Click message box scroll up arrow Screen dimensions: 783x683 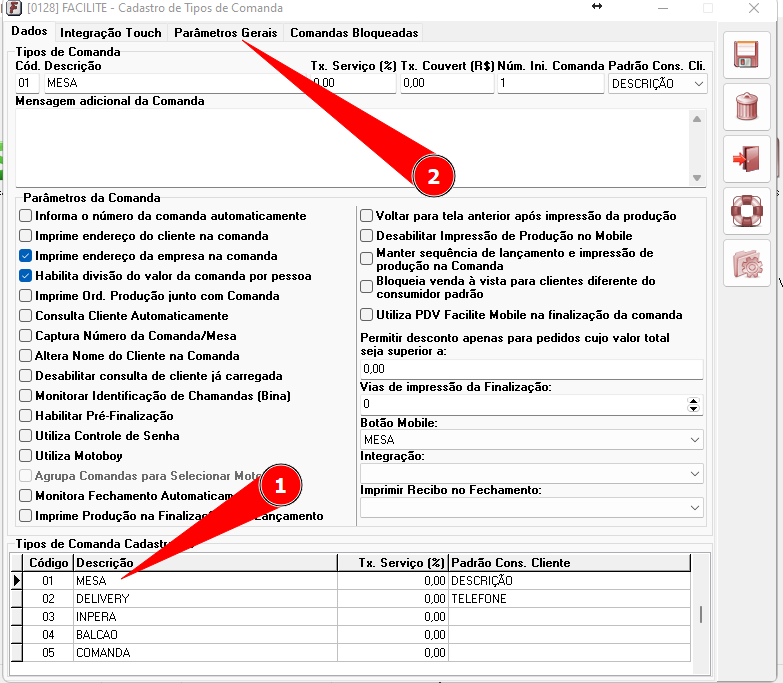pos(697,119)
